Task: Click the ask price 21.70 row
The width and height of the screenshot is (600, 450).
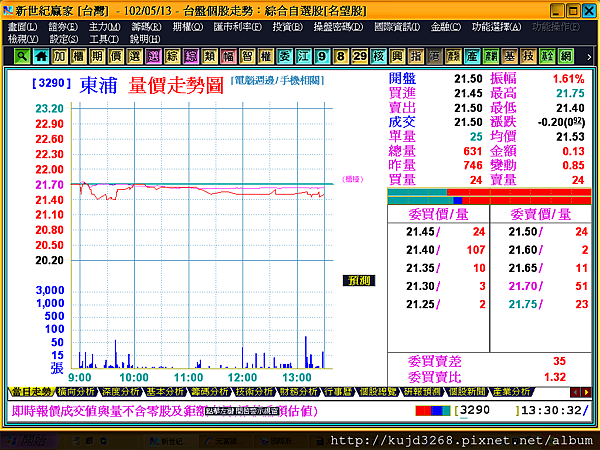Action: pos(541,286)
